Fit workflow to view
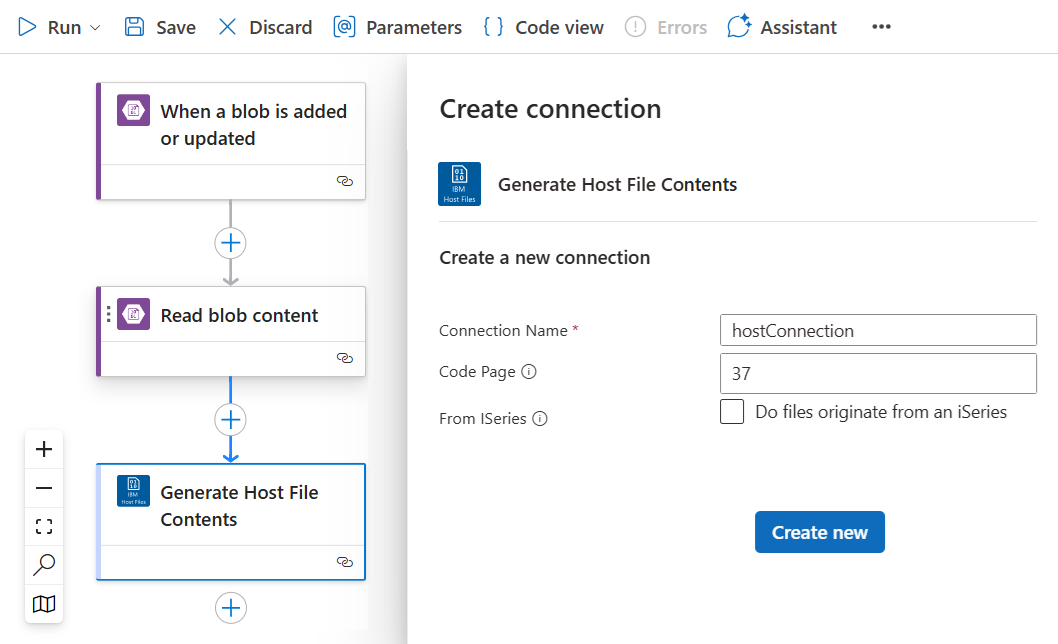 pos(44,527)
